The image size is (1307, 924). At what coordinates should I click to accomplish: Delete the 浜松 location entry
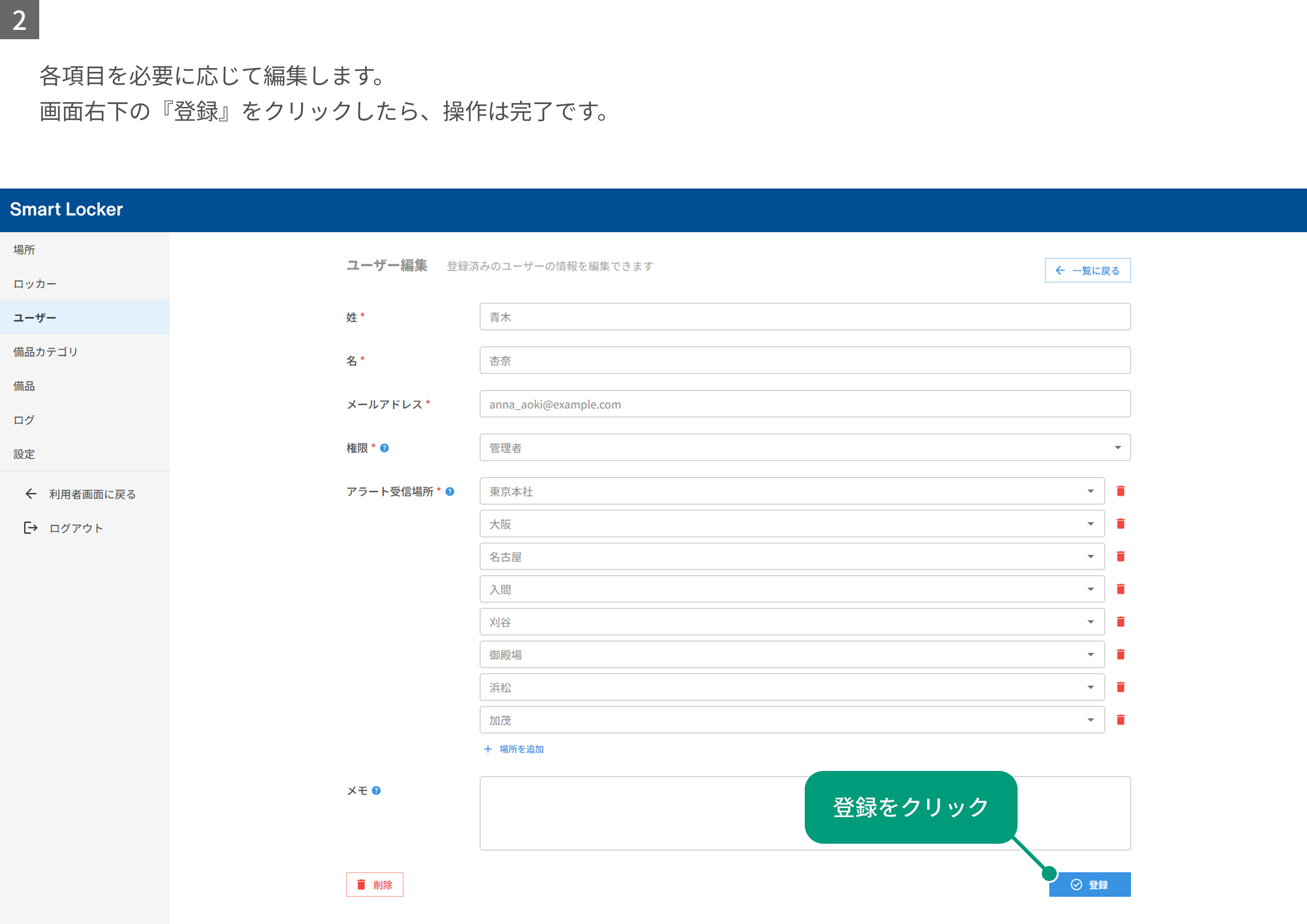click(1120, 687)
